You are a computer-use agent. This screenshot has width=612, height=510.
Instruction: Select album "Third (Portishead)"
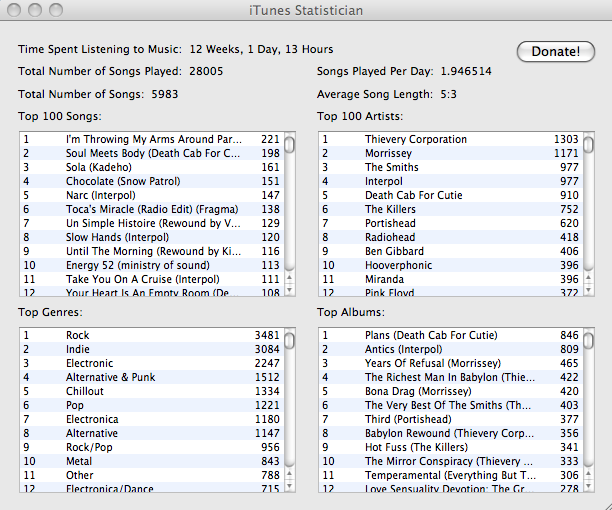click(x=451, y=419)
